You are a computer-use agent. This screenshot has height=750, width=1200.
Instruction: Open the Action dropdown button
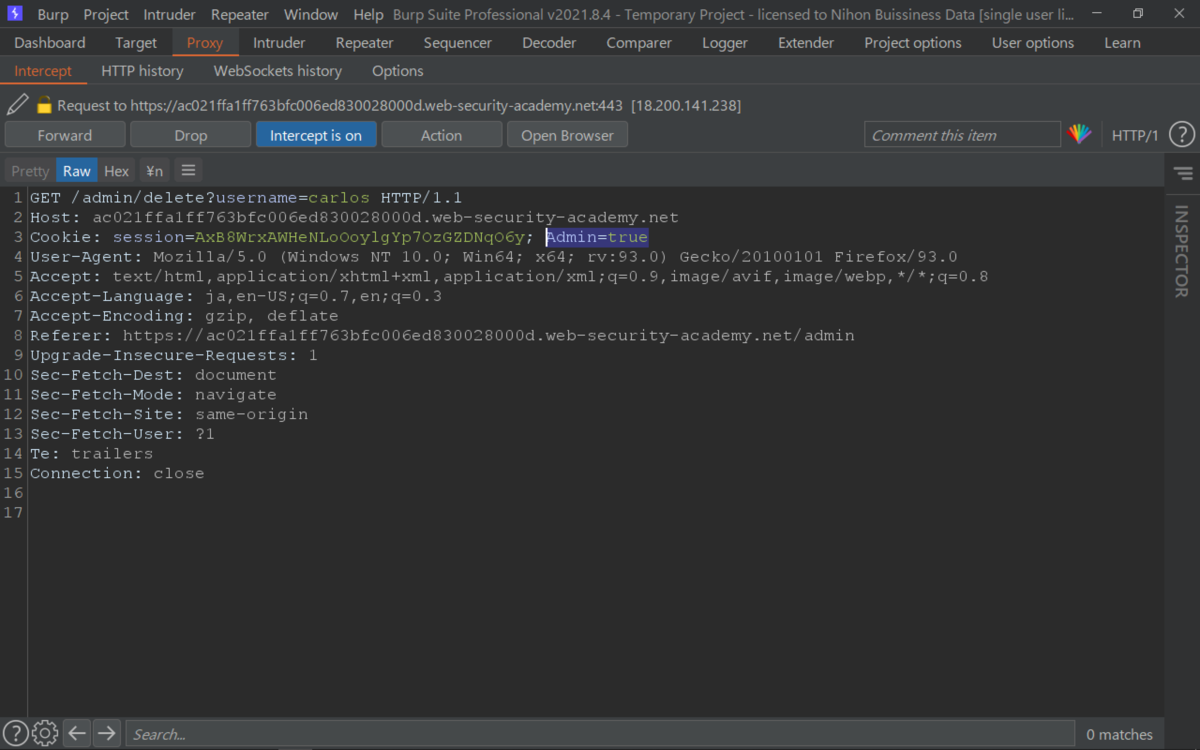tap(441, 135)
